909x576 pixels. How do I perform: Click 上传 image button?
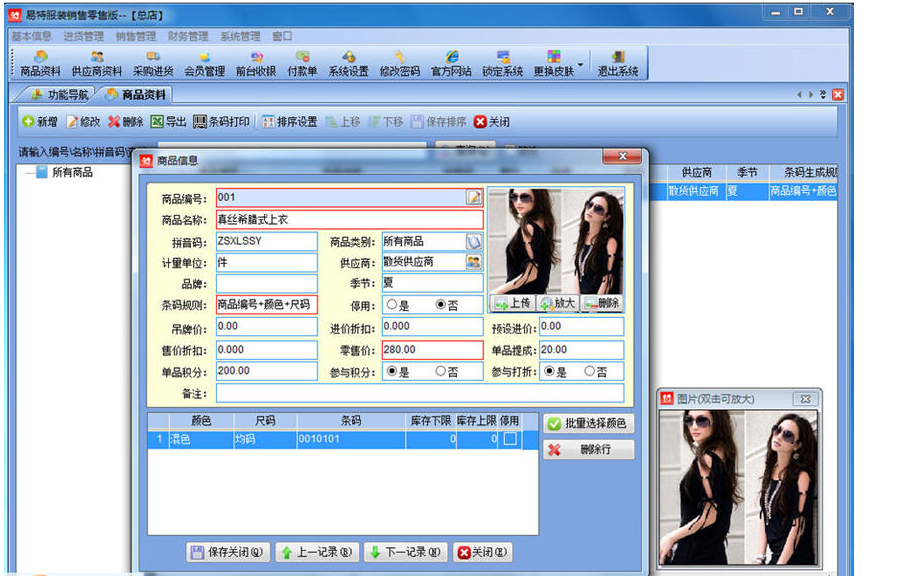[512, 303]
